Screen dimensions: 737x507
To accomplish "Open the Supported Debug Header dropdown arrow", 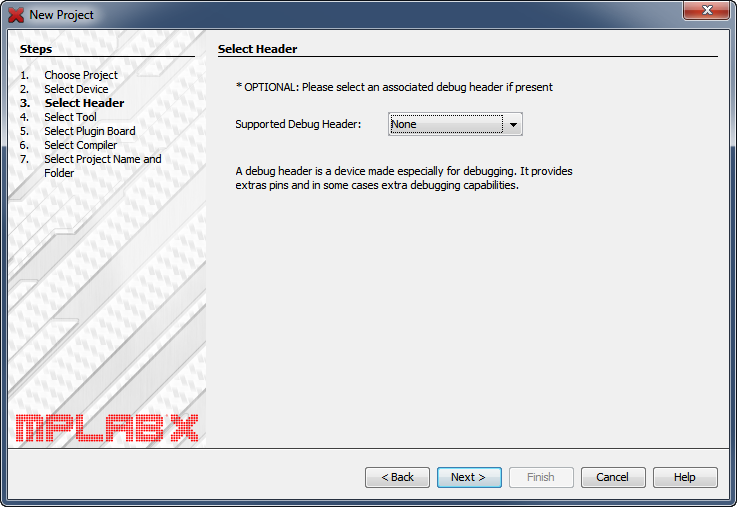I will click(x=513, y=125).
